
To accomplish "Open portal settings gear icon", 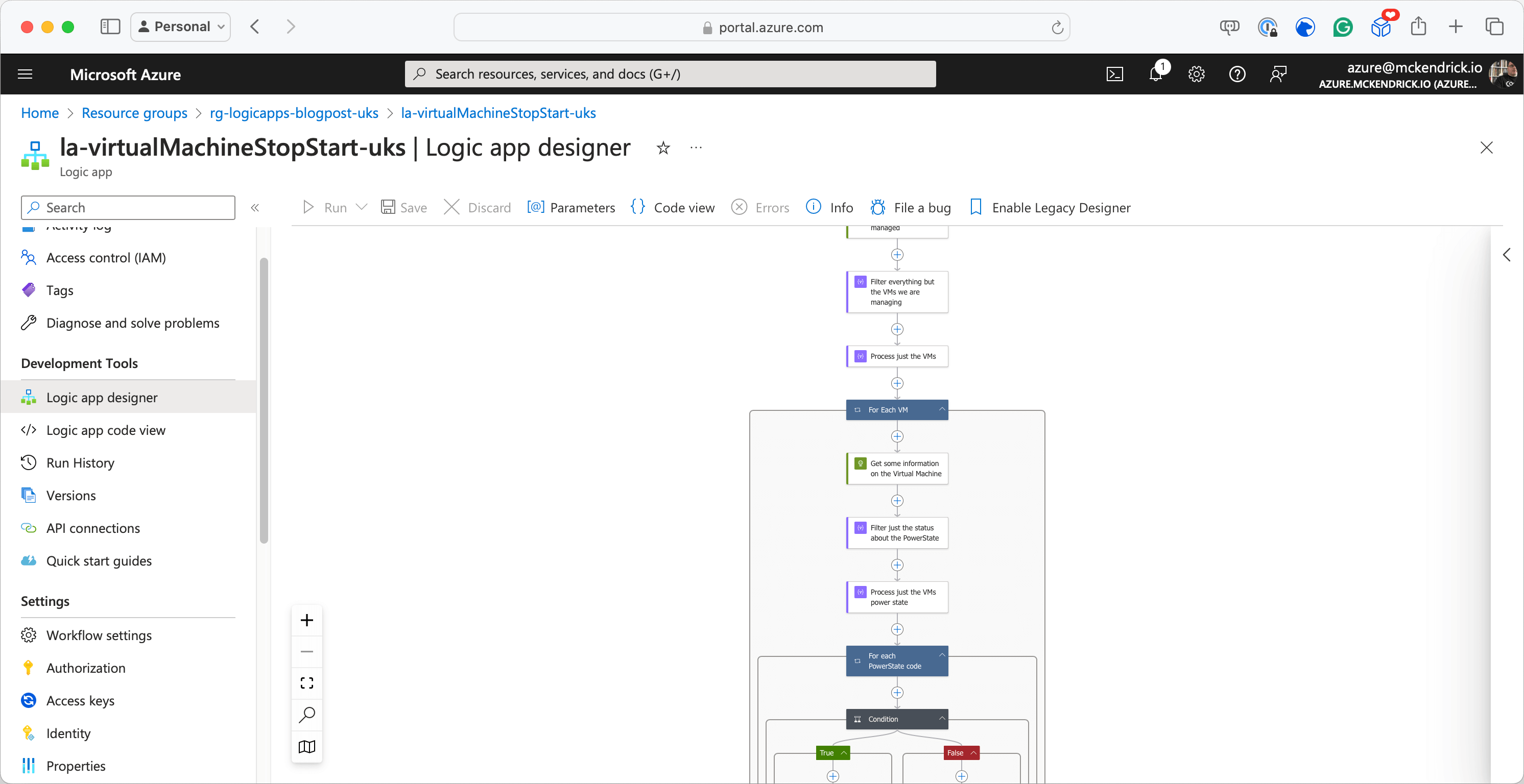I will pyautogui.click(x=1196, y=74).
